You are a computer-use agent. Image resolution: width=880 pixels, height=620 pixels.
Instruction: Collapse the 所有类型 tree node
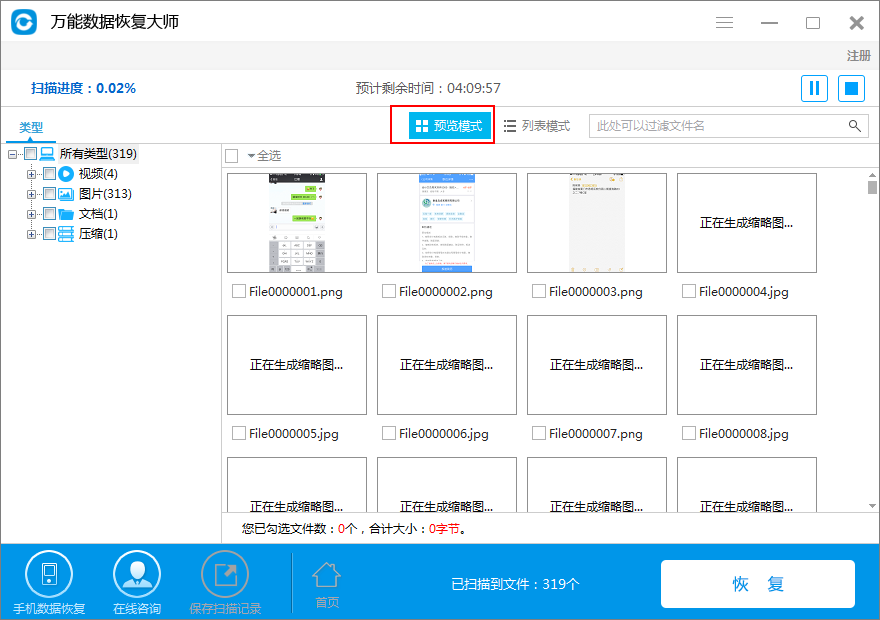[12, 154]
